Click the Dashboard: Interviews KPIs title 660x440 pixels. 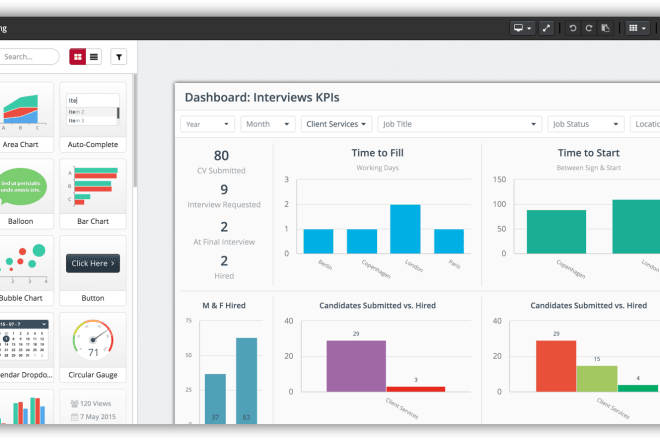[262, 97]
